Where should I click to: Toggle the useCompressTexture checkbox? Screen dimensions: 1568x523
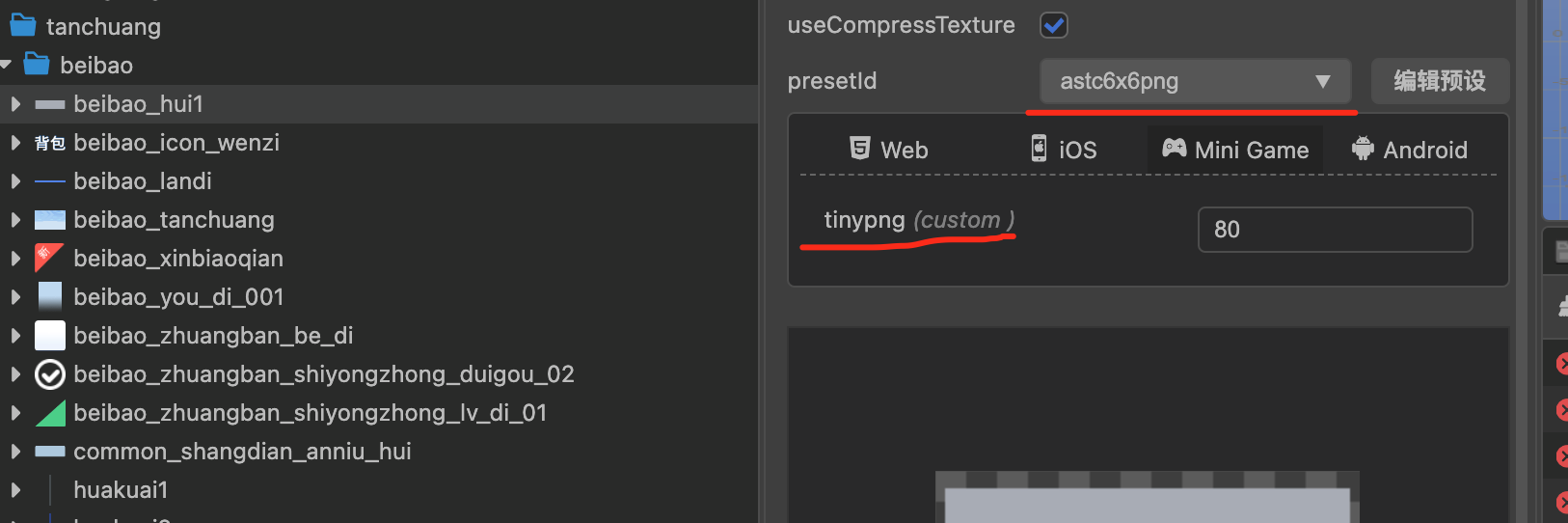pyautogui.click(x=1054, y=25)
